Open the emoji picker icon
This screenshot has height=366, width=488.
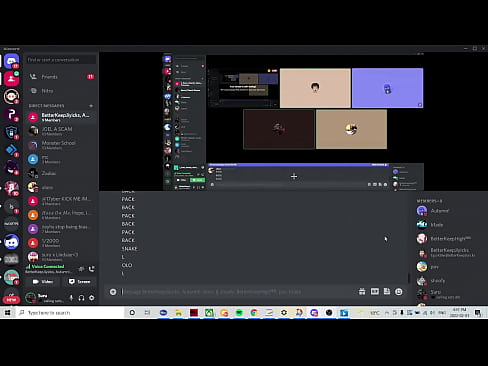coord(399,292)
